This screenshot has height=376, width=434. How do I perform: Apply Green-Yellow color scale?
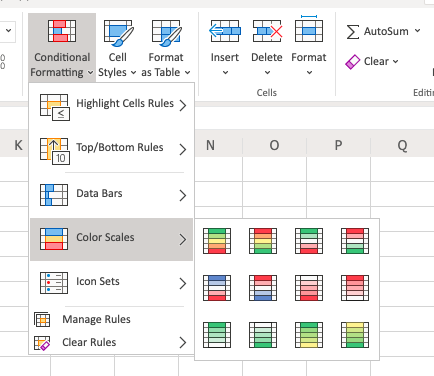(x=309, y=335)
